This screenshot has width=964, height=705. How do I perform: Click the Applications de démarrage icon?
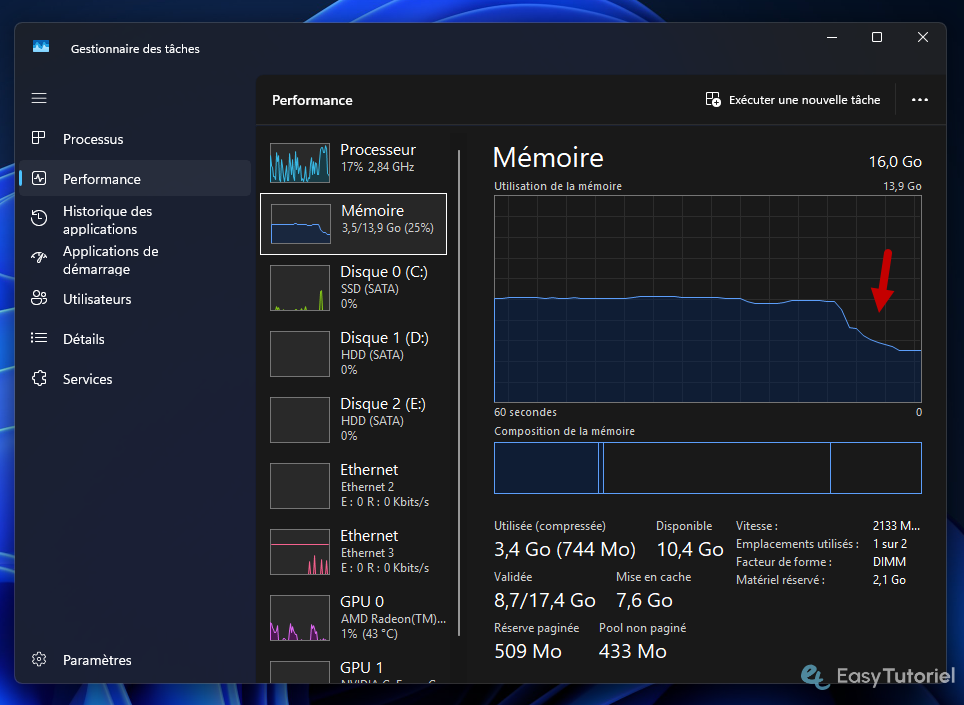[39, 259]
